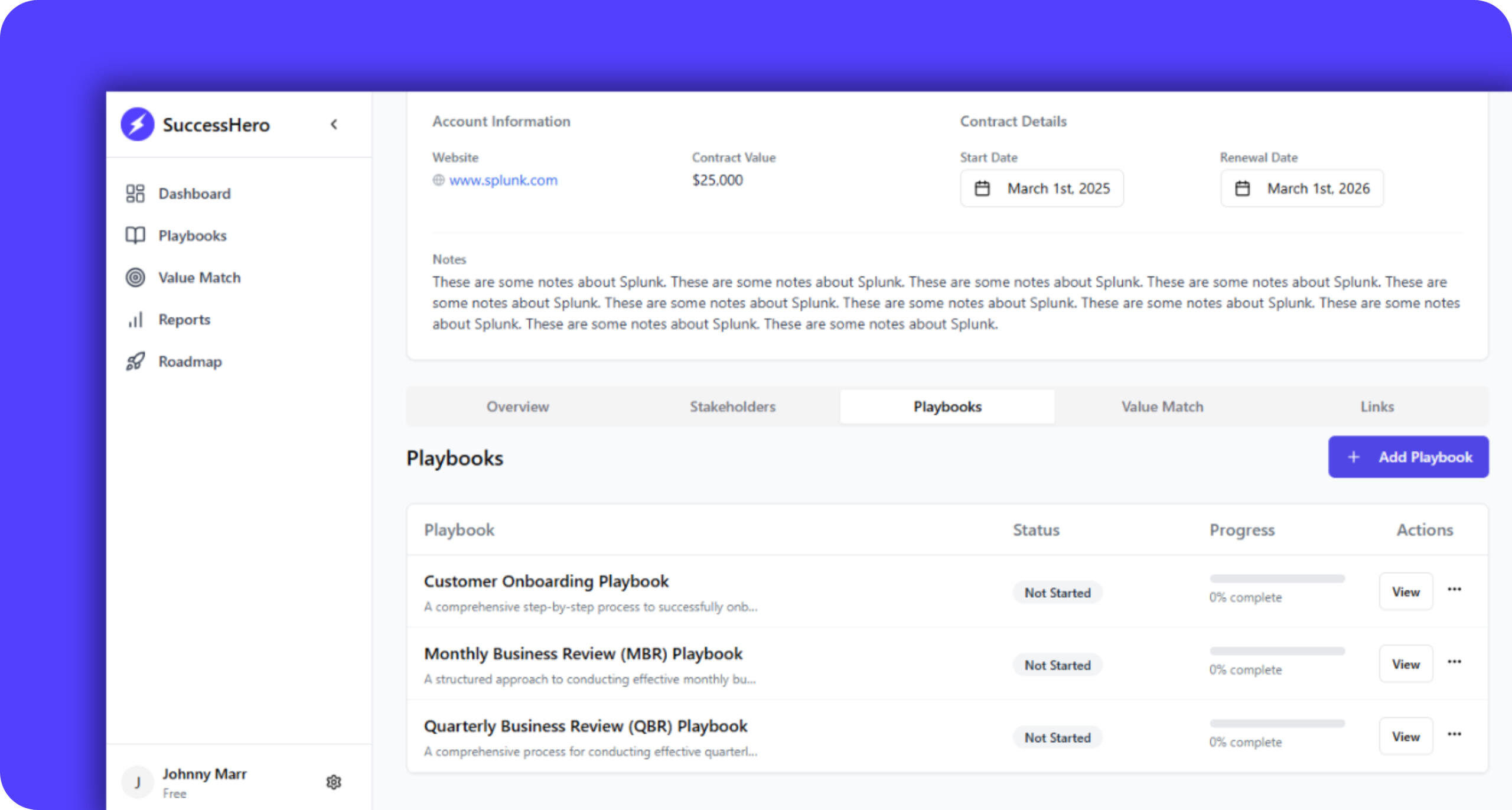Open the www.splunk.com website link
This screenshot has width=1512, height=810.
tap(503, 180)
